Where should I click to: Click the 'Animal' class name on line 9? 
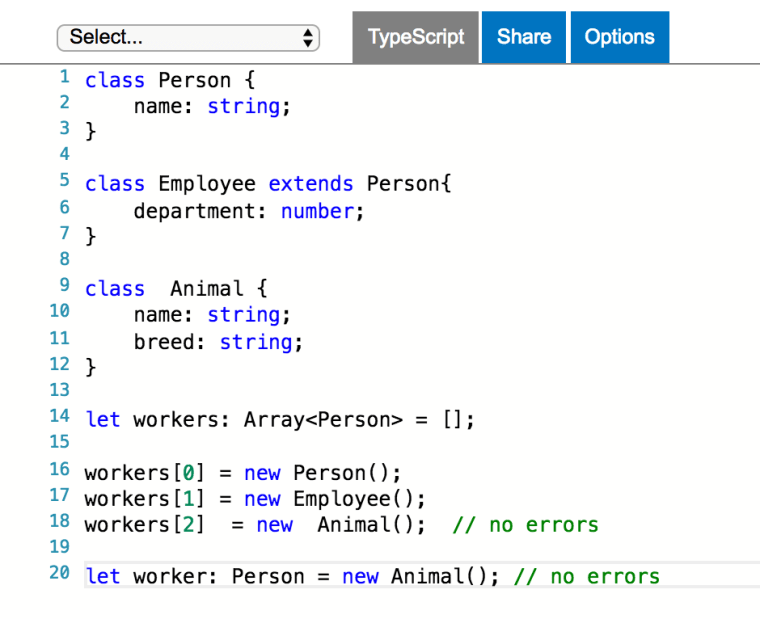point(206,289)
